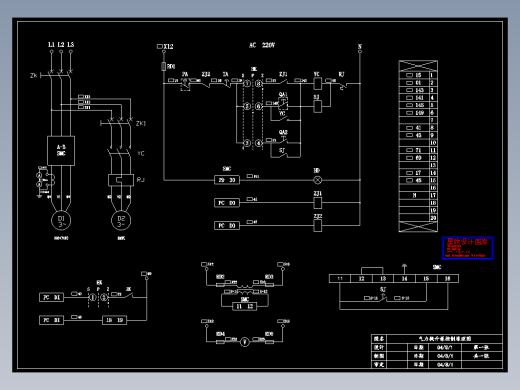The width and height of the screenshot is (520, 390).
Task: Click terminal strip row numbered 1
Action: click(418, 75)
